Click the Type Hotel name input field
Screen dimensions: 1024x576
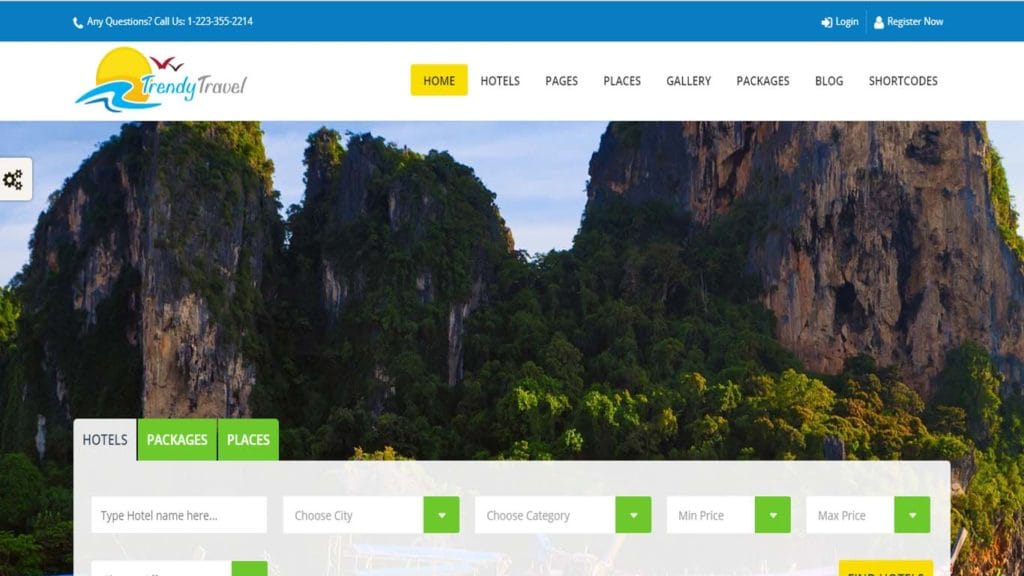pyautogui.click(x=179, y=515)
